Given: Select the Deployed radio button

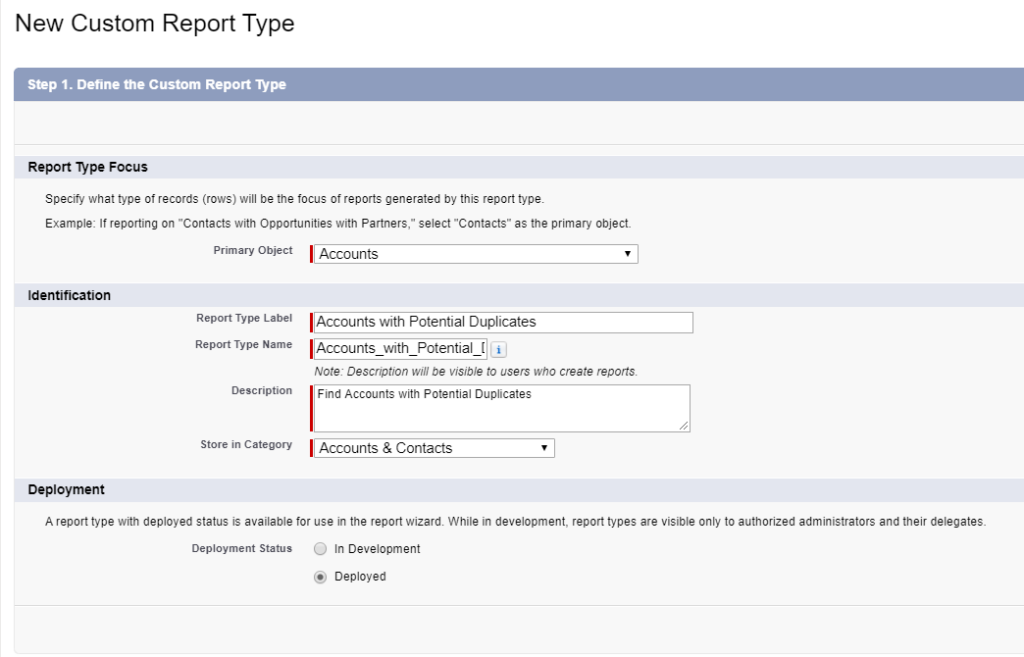Looking at the screenshot, I should 319,576.
